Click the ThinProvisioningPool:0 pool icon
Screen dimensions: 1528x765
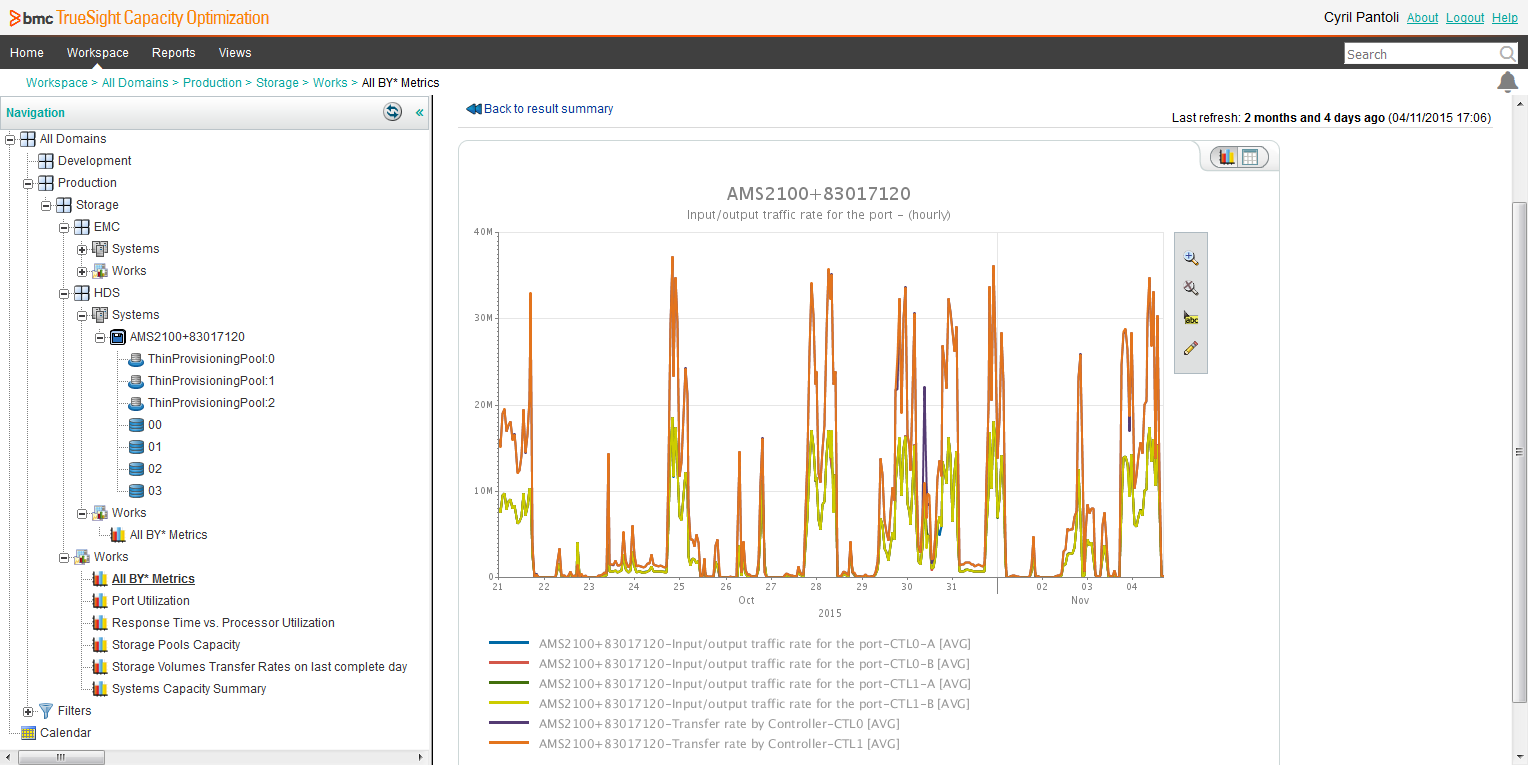(x=136, y=359)
